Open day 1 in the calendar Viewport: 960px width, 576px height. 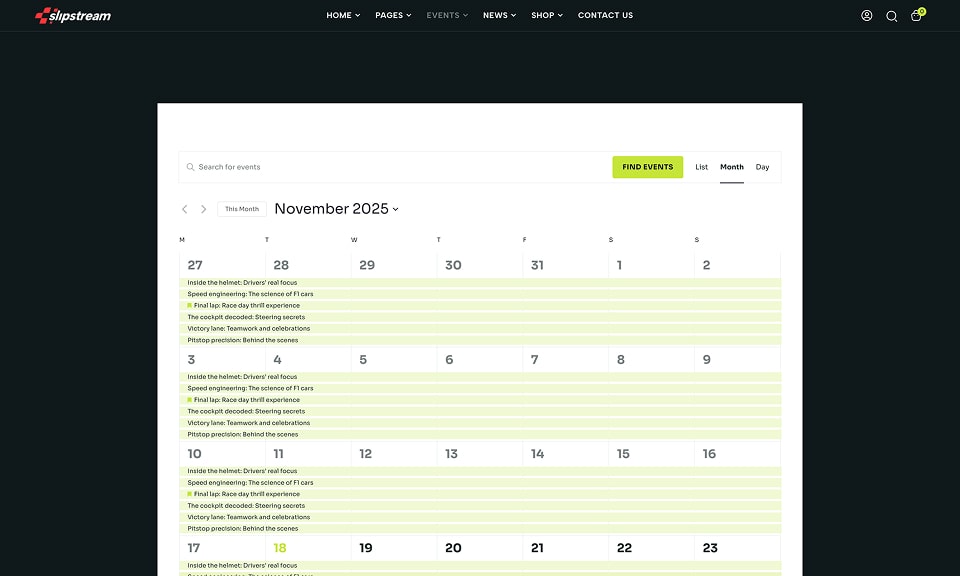coord(620,265)
